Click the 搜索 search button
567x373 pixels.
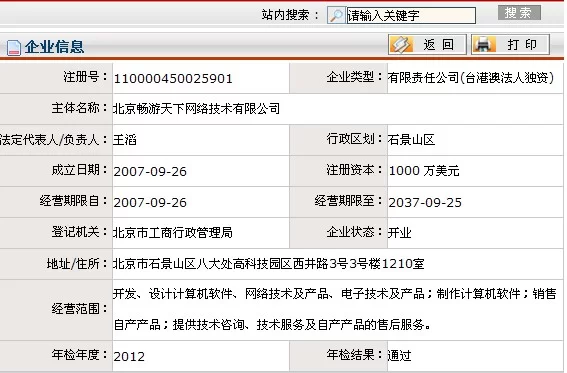tap(519, 13)
